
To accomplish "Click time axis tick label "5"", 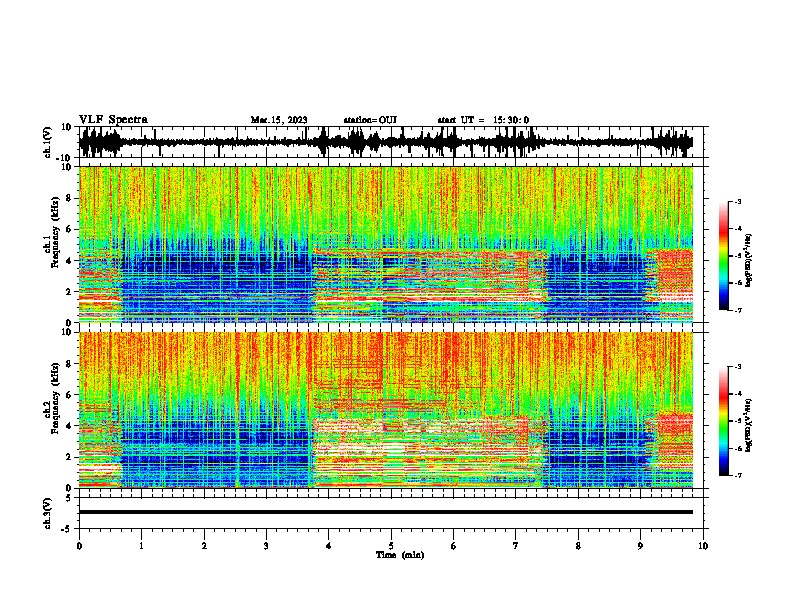I will pos(391,546).
